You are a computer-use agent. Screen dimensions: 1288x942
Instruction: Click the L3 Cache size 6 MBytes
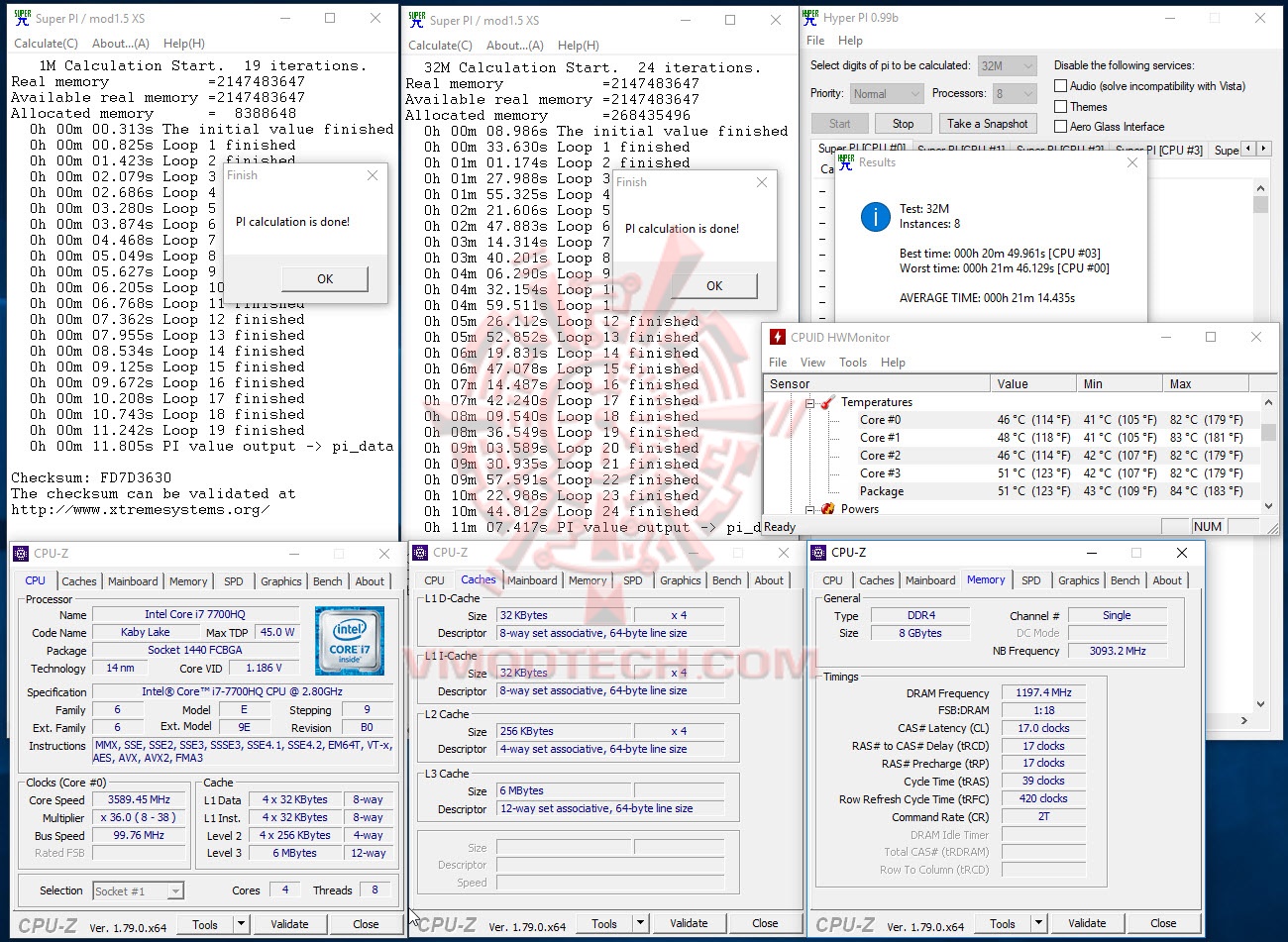point(562,790)
